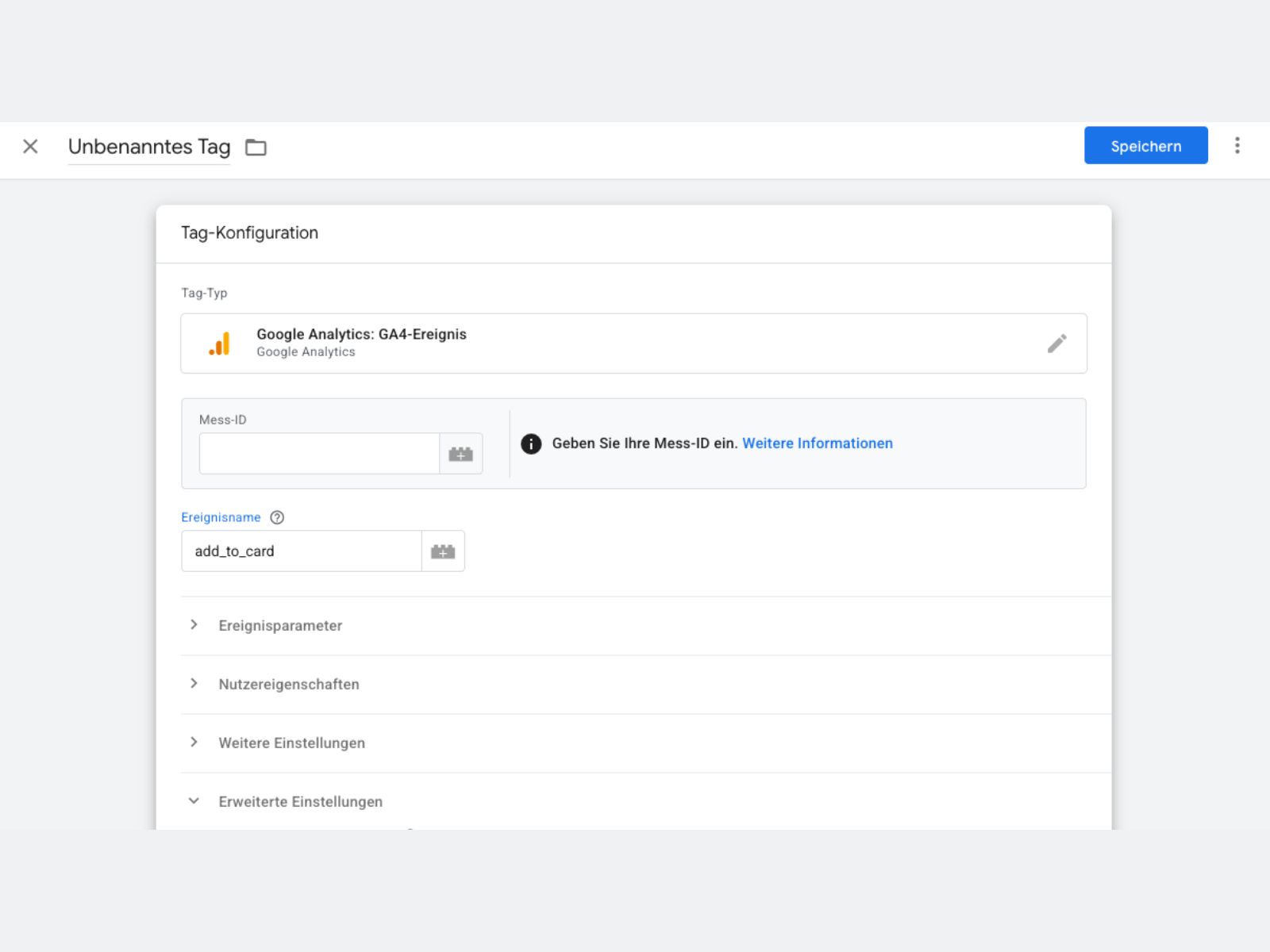Insert variable via Mess-ID brick icon

pos(461,454)
